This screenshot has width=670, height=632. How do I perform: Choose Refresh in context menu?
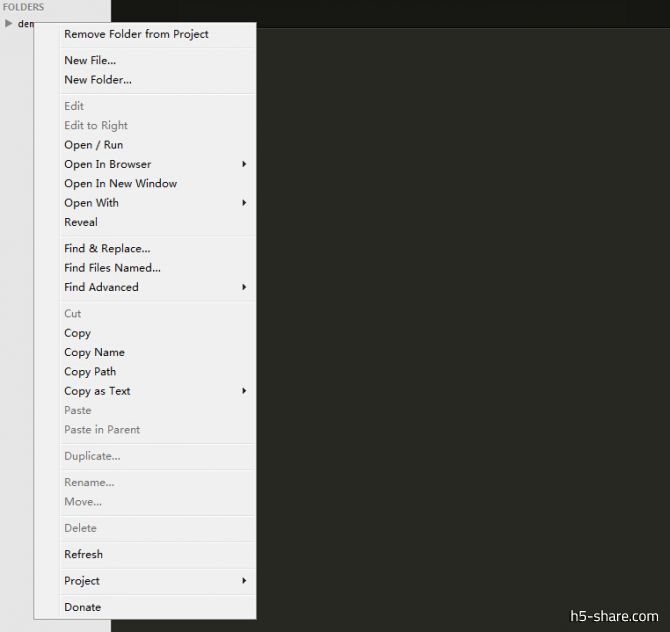(x=145, y=554)
